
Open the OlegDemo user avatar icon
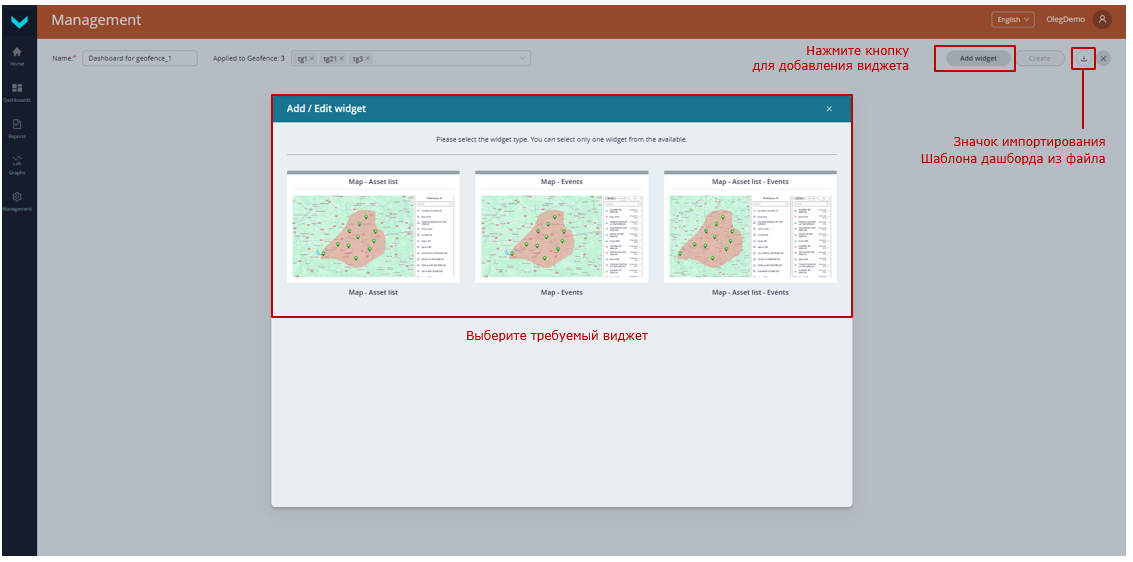tap(1102, 19)
